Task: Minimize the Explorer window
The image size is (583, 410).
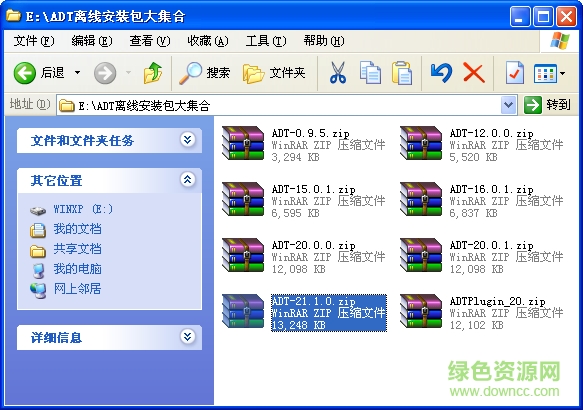Action: click(520, 16)
